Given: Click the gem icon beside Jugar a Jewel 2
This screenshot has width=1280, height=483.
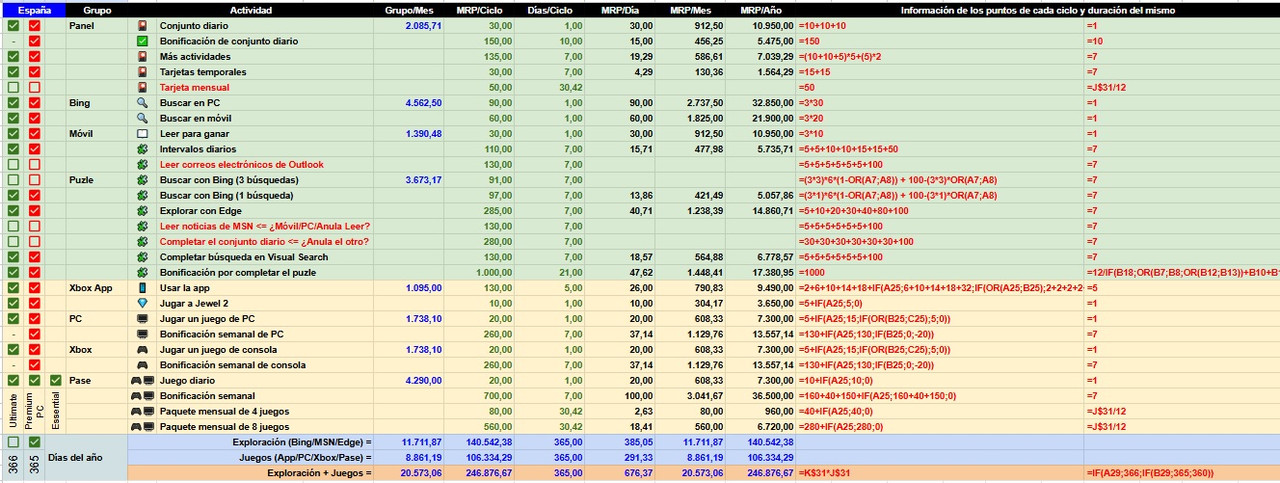Looking at the screenshot, I should point(142,303).
